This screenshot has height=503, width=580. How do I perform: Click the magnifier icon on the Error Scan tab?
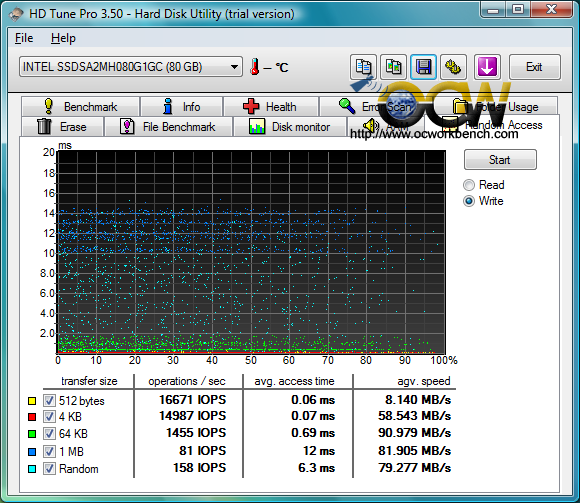(x=347, y=106)
